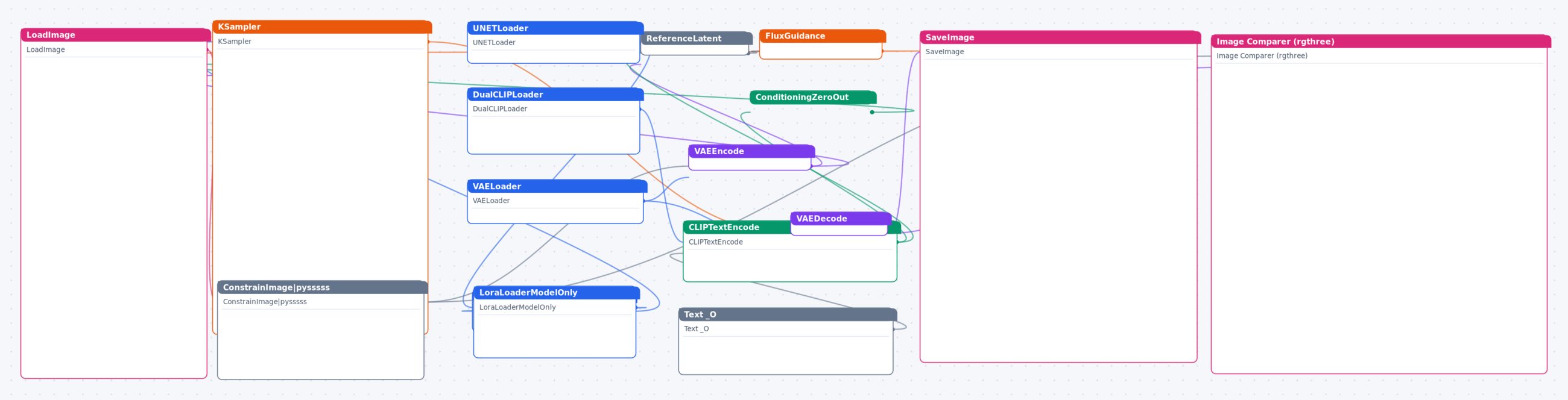This screenshot has height=400, width=1568.
Task: Click the KSampler node's orange header
Action: 322,27
